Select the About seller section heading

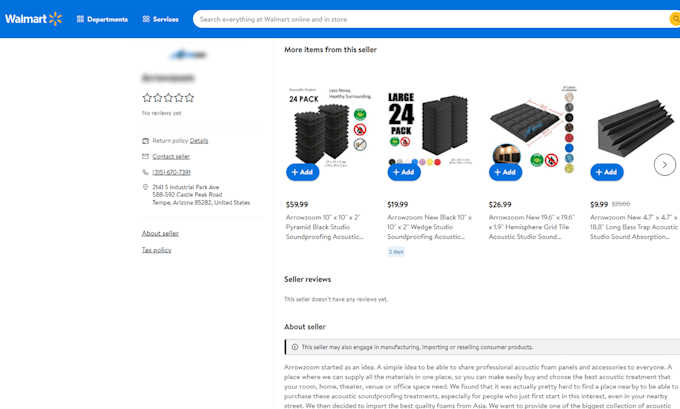305,327
